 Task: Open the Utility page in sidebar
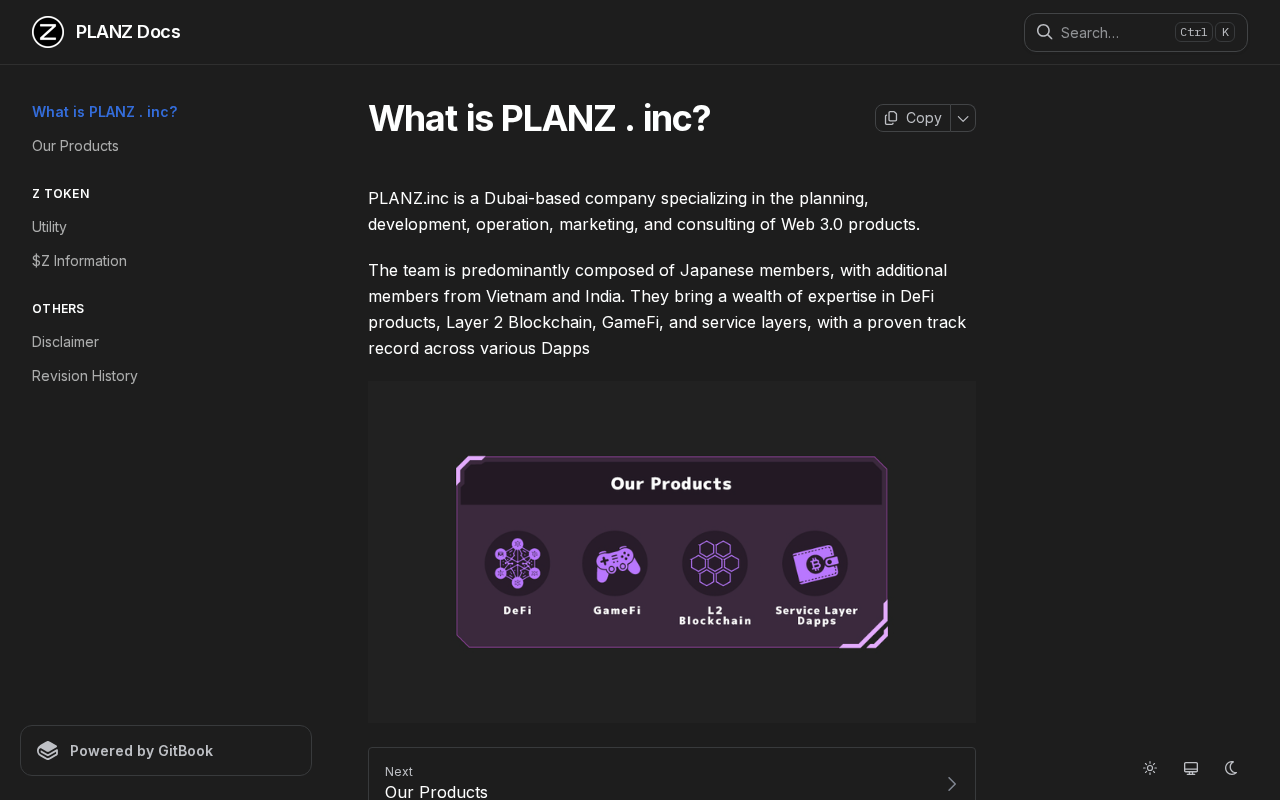pyautogui.click(x=49, y=227)
